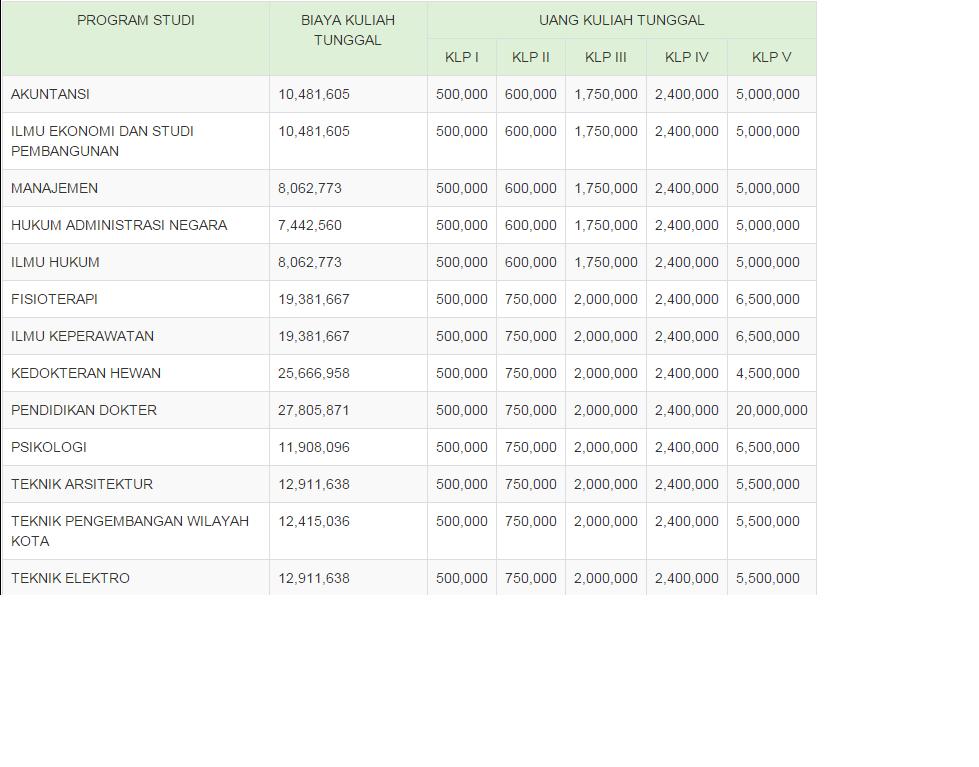Click the AKUNTANSI program name
Image resolution: width=979 pixels, height=767 pixels.
click(x=50, y=94)
